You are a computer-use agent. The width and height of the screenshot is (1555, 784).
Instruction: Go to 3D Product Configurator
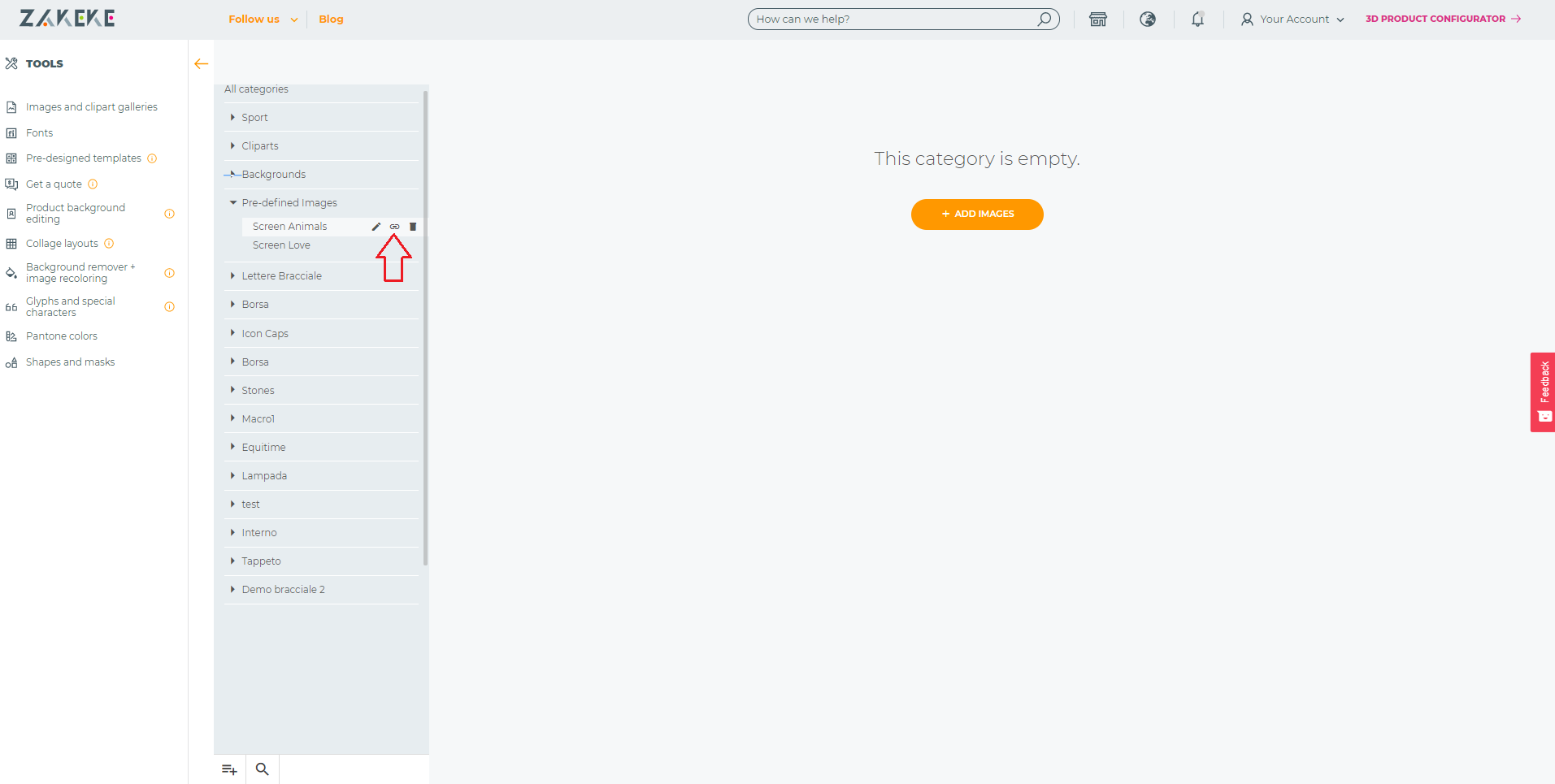[x=1443, y=19]
